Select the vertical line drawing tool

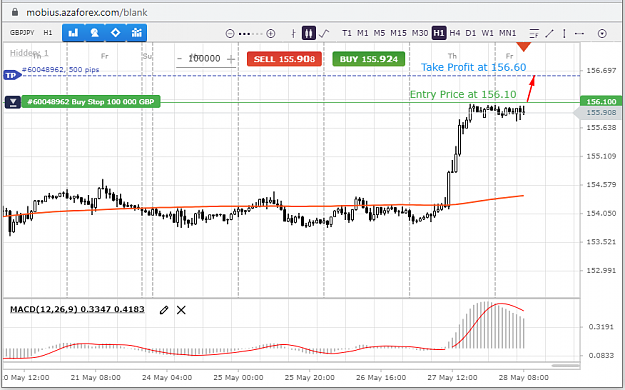tap(564, 33)
